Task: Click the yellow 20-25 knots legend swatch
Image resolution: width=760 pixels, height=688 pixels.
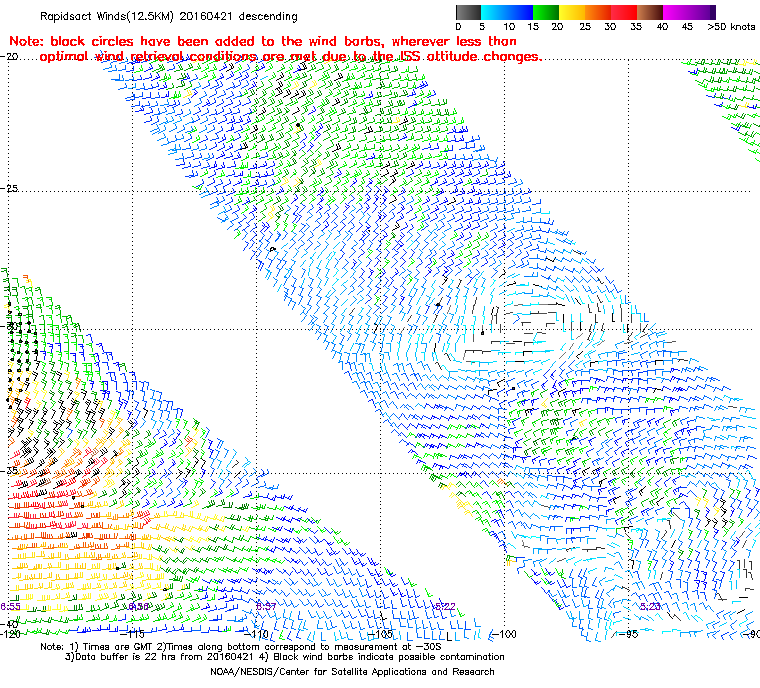Action: (572, 12)
